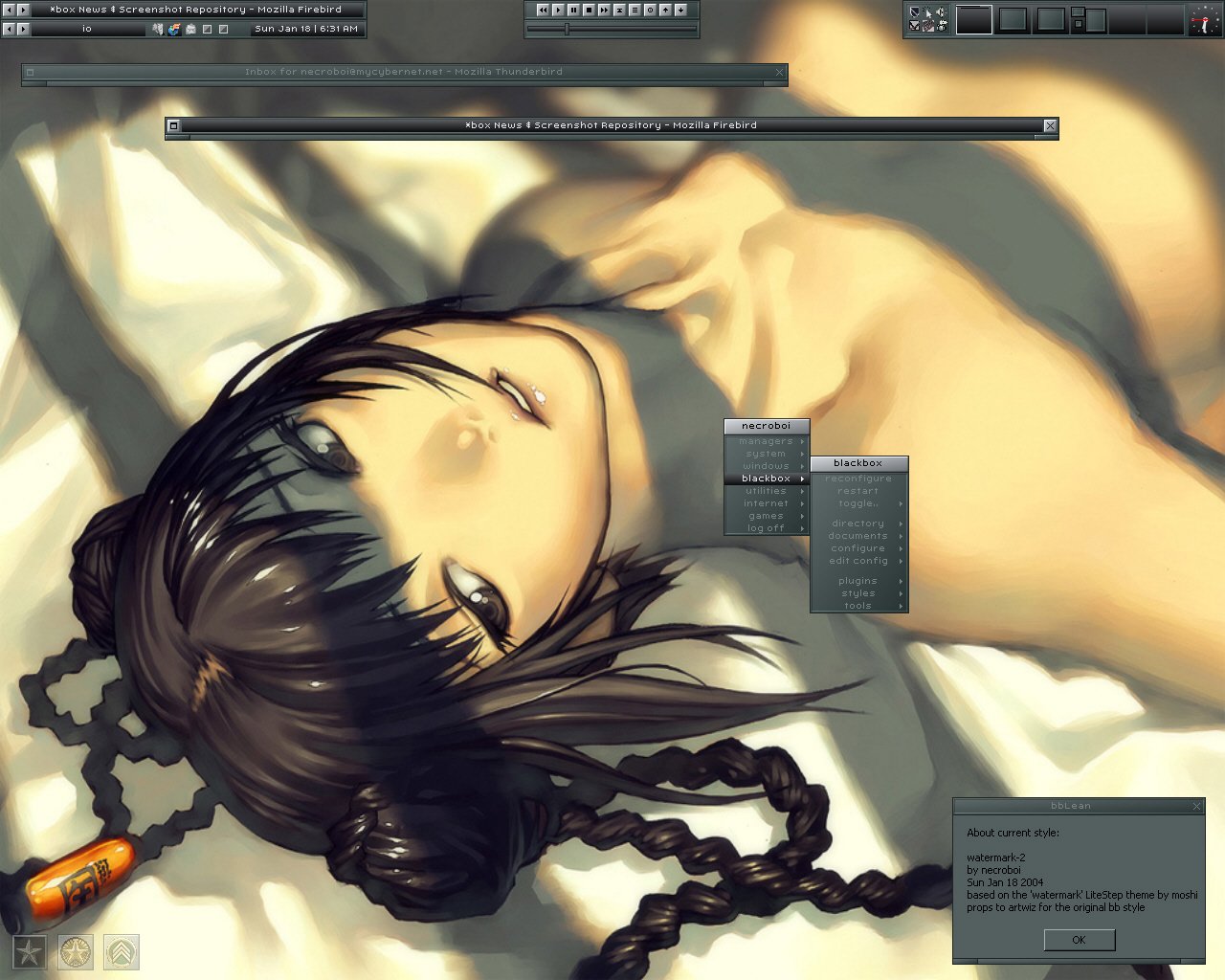Click previous-workspace arrow beside 'io' label

10,29
